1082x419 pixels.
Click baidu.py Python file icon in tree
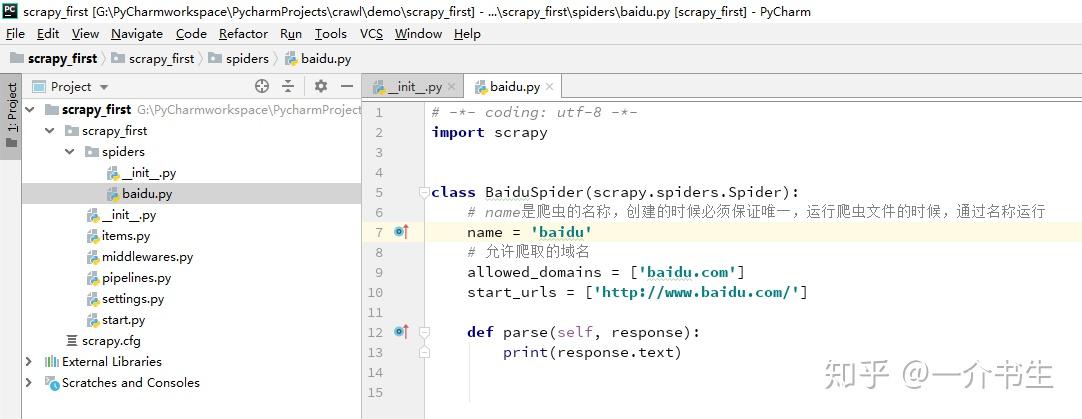click(113, 194)
